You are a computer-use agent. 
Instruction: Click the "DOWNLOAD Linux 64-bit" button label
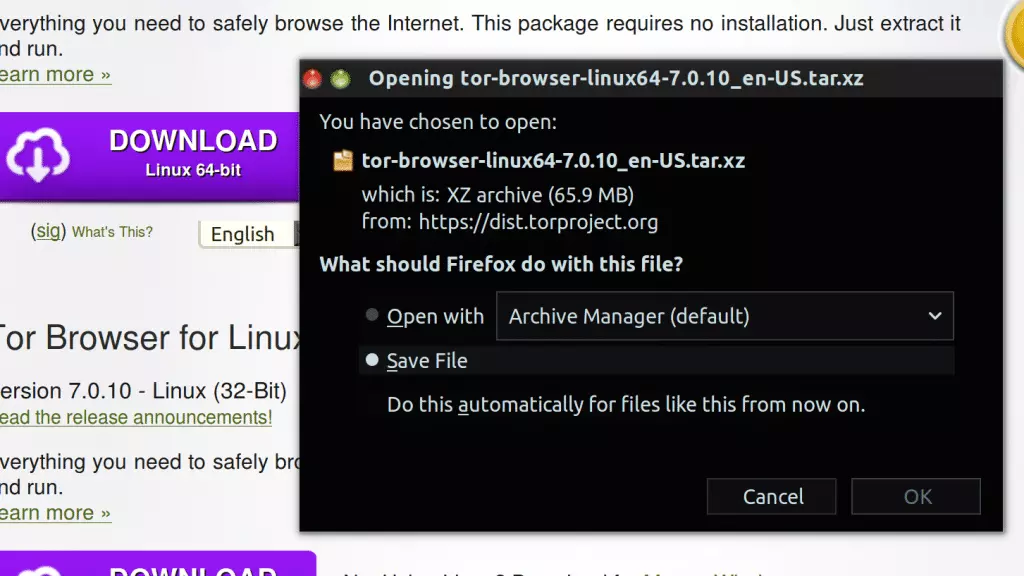[x=193, y=154]
